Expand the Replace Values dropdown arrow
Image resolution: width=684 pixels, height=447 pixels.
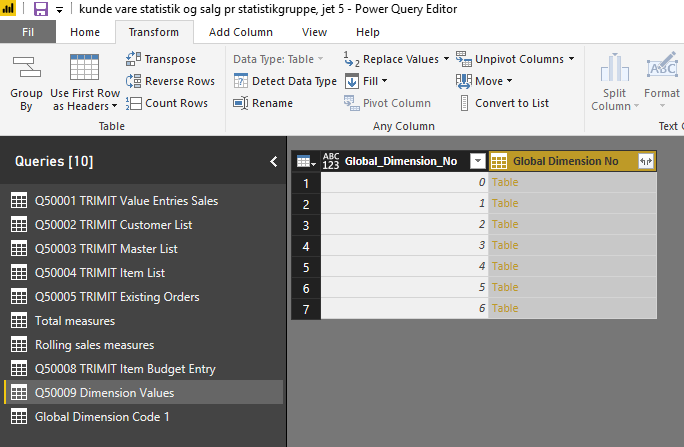[x=446, y=58]
